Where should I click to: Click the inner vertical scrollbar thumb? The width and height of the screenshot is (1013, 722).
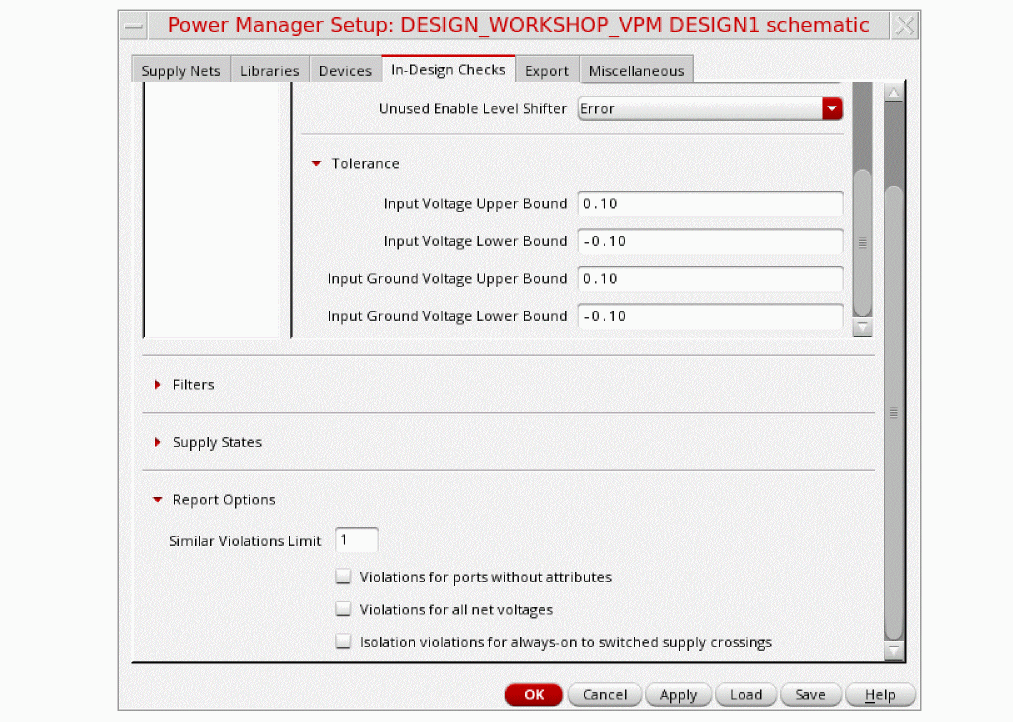point(863,242)
